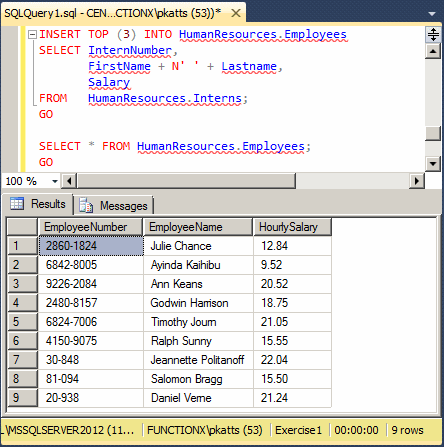Click editor vertical scrollbar down arrow

tap(433, 163)
